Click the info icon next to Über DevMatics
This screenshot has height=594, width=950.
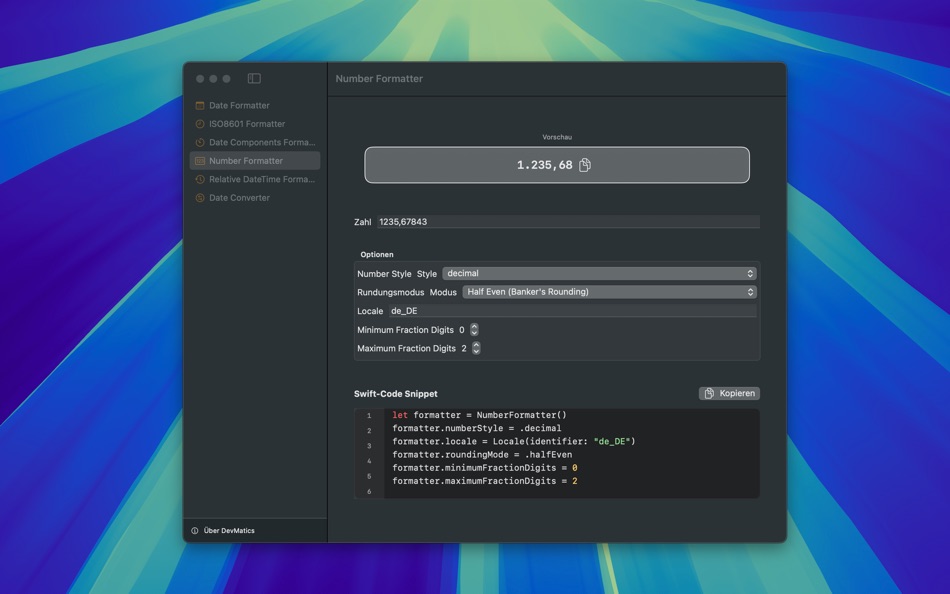click(x=196, y=531)
